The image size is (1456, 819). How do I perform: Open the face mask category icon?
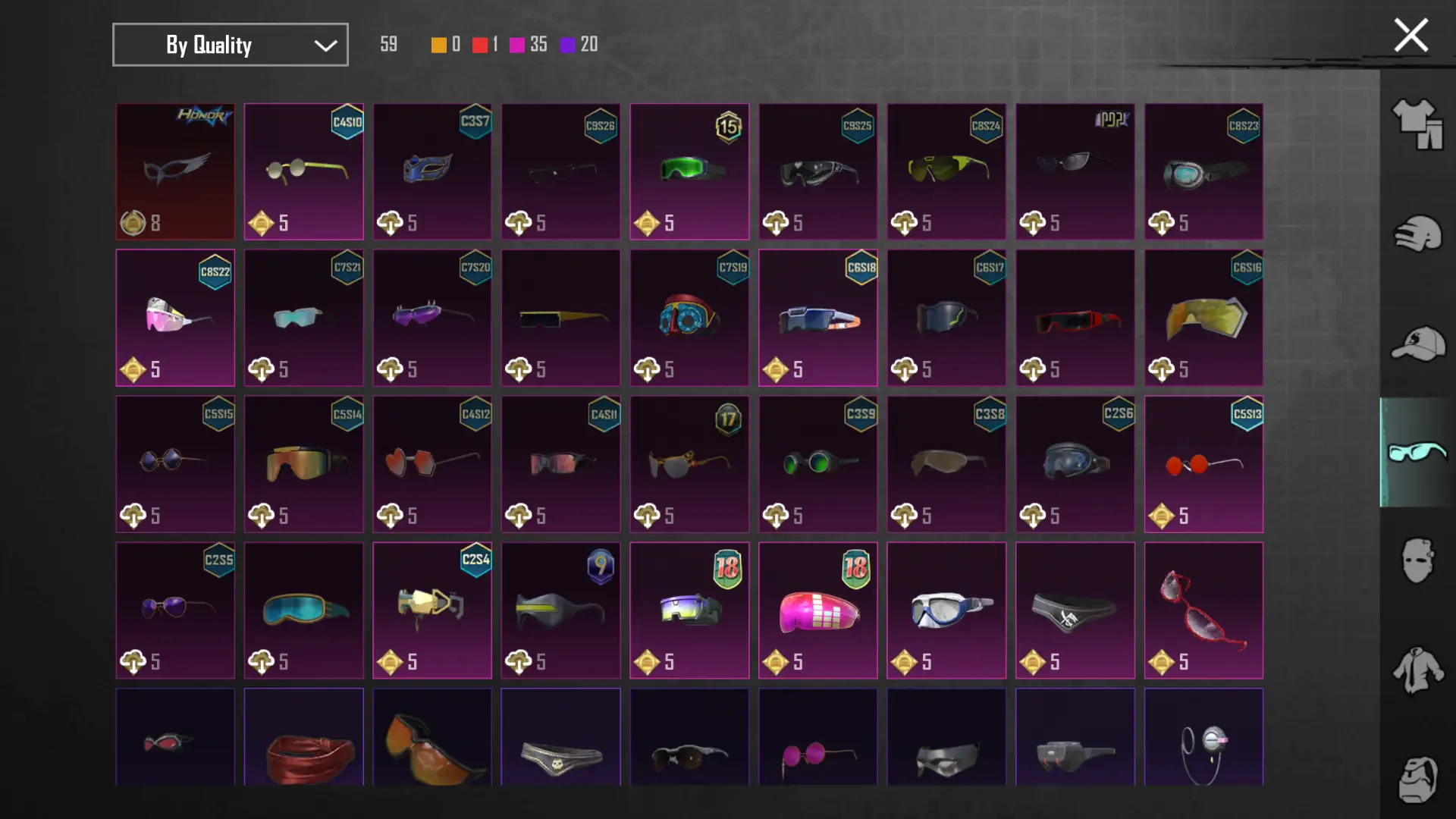pos(1417,560)
